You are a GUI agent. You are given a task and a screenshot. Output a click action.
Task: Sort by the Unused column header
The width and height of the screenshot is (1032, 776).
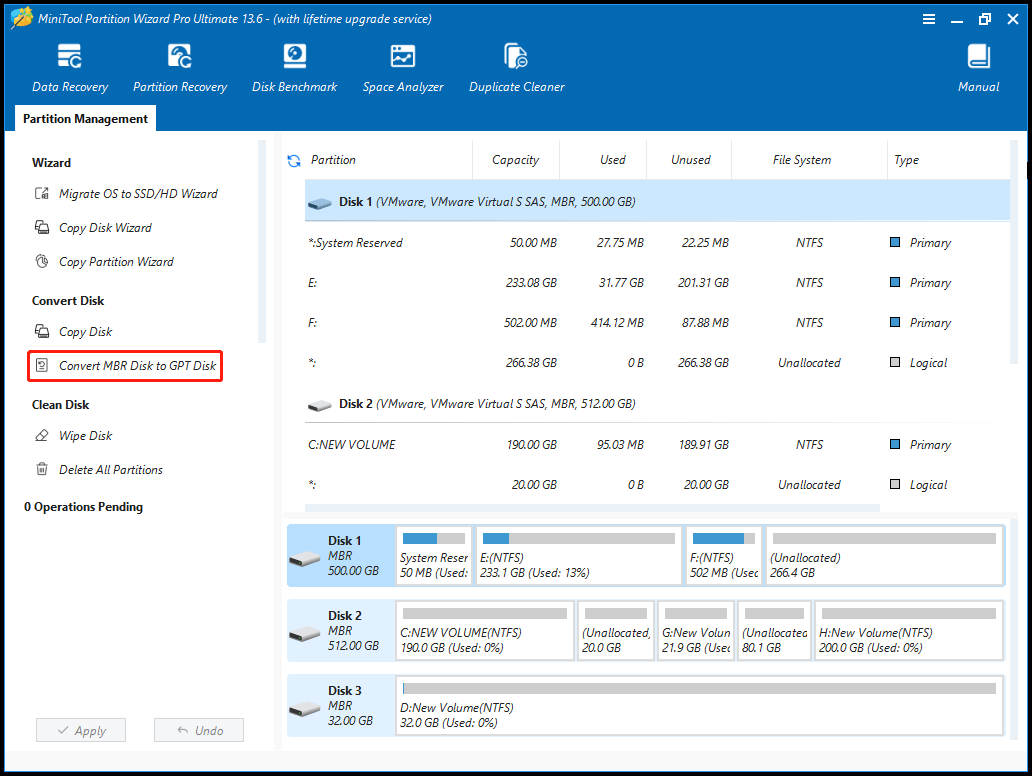(x=690, y=160)
